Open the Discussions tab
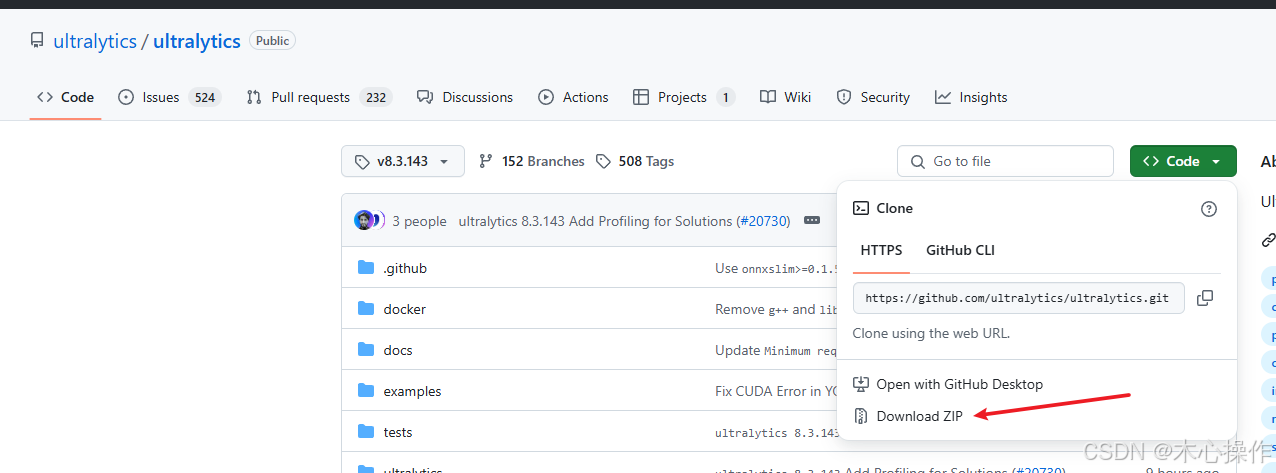The width and height of the screenshot is (1276, 473). click(x=465, y=97)
